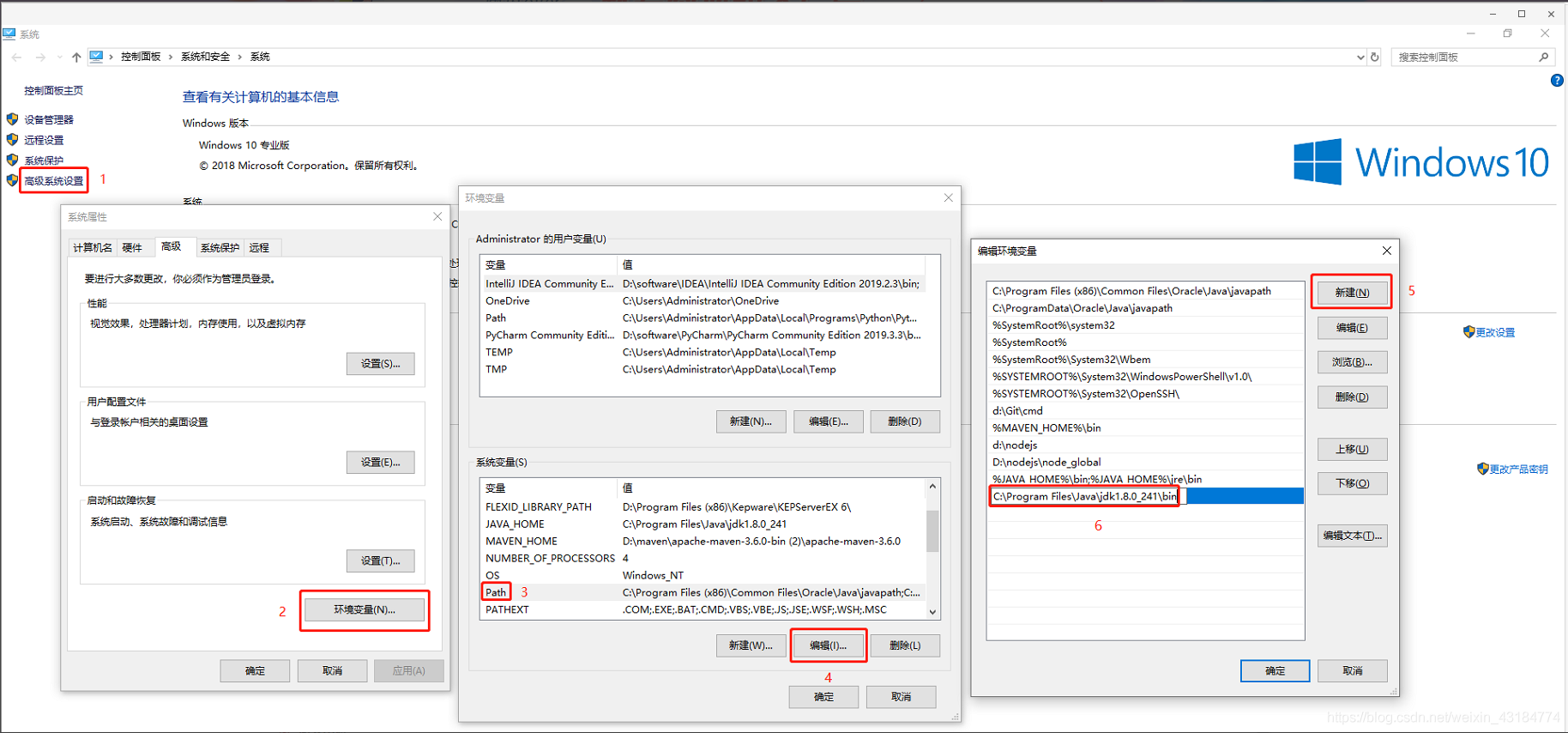
Task: Click 新建(N) in 编辑环境变量 dialog
Action: [x=1352, y=293]
